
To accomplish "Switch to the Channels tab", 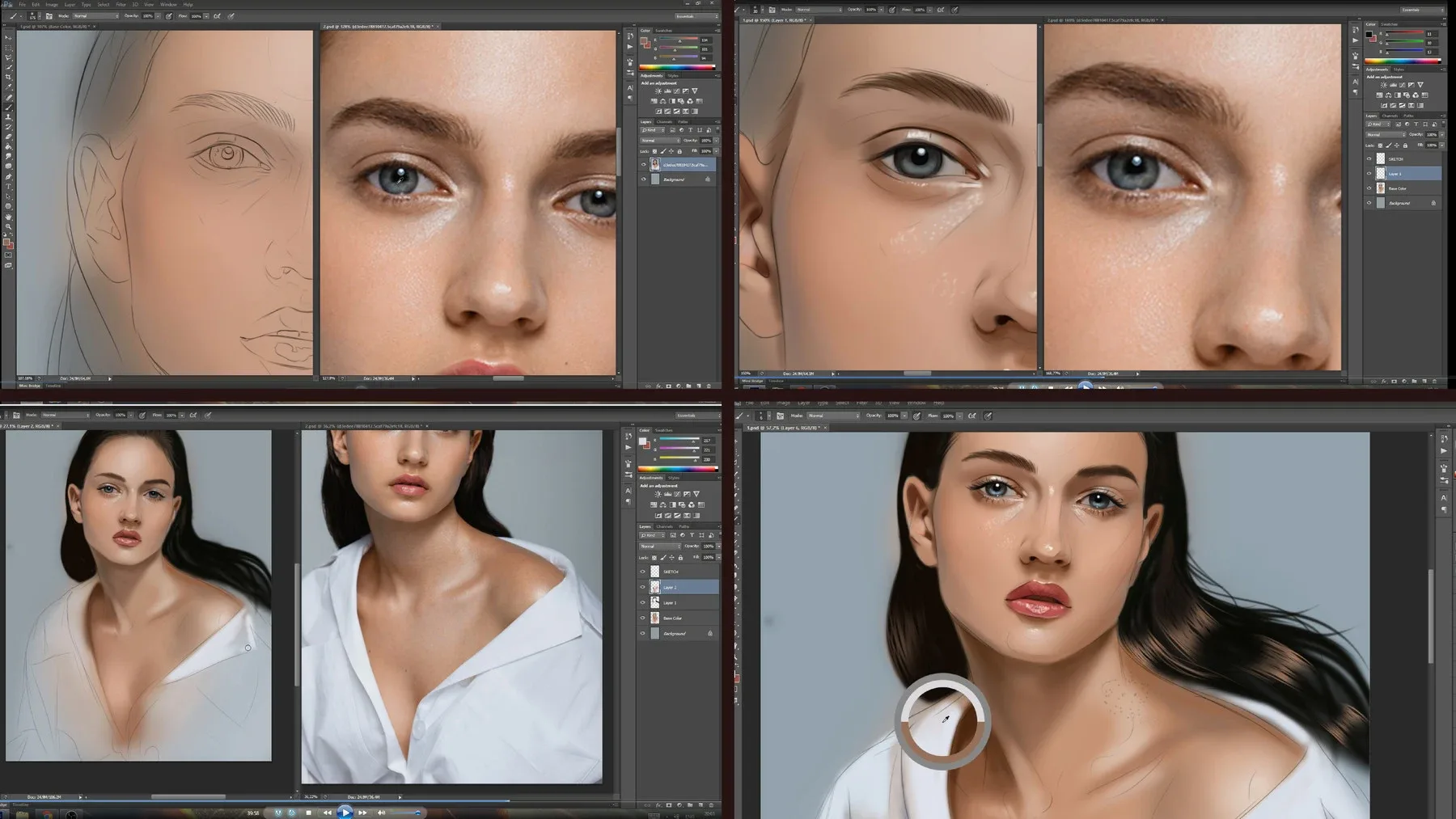I will point(663,526).
